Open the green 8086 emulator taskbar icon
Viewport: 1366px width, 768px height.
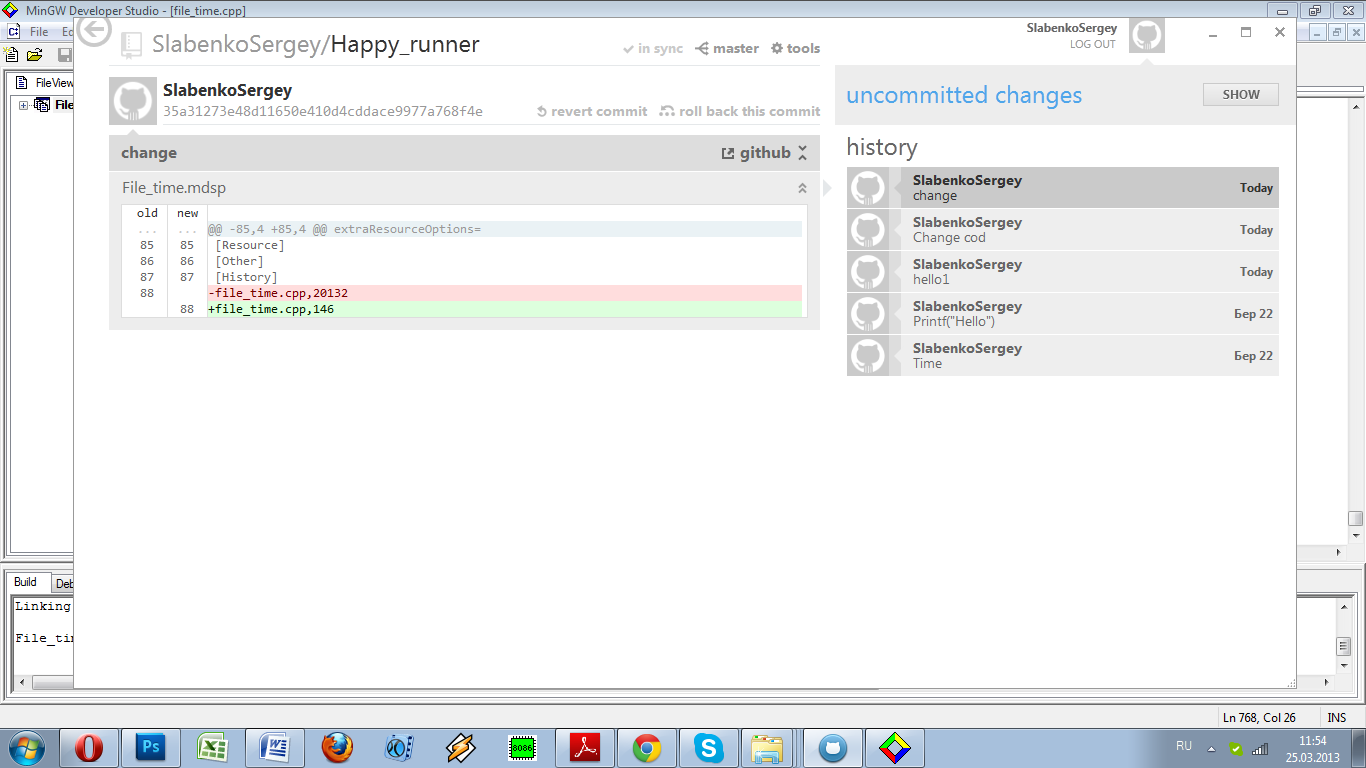[x=523, y=748]
